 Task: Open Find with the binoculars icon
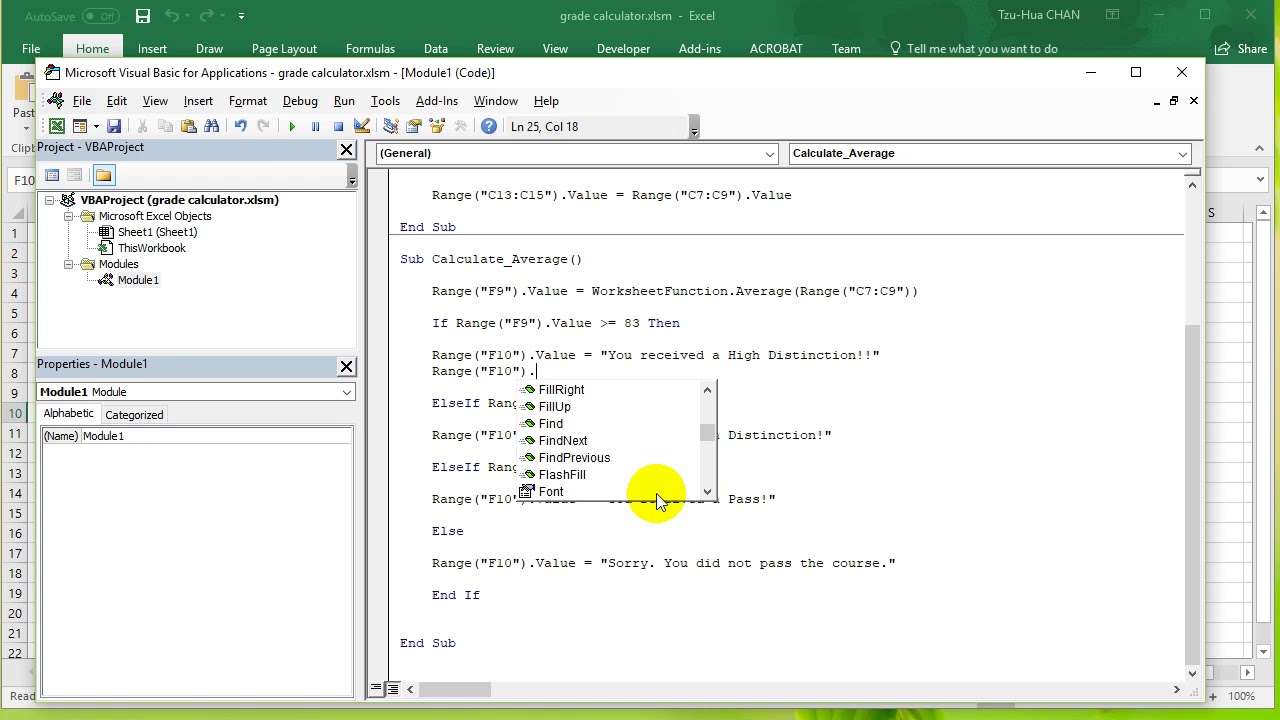pos(211,126)
